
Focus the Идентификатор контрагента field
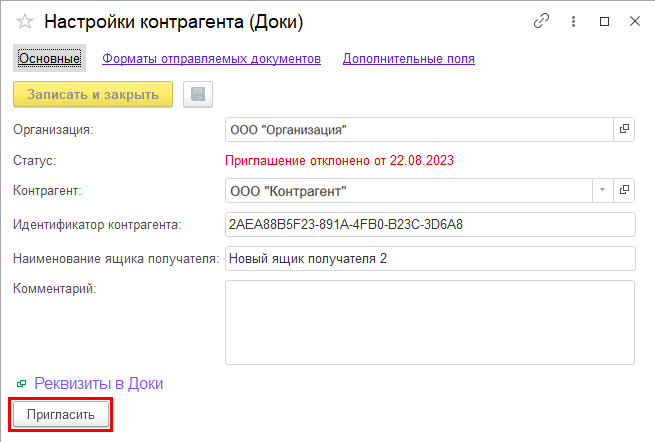pyautogui.click(x=430, y=225)
